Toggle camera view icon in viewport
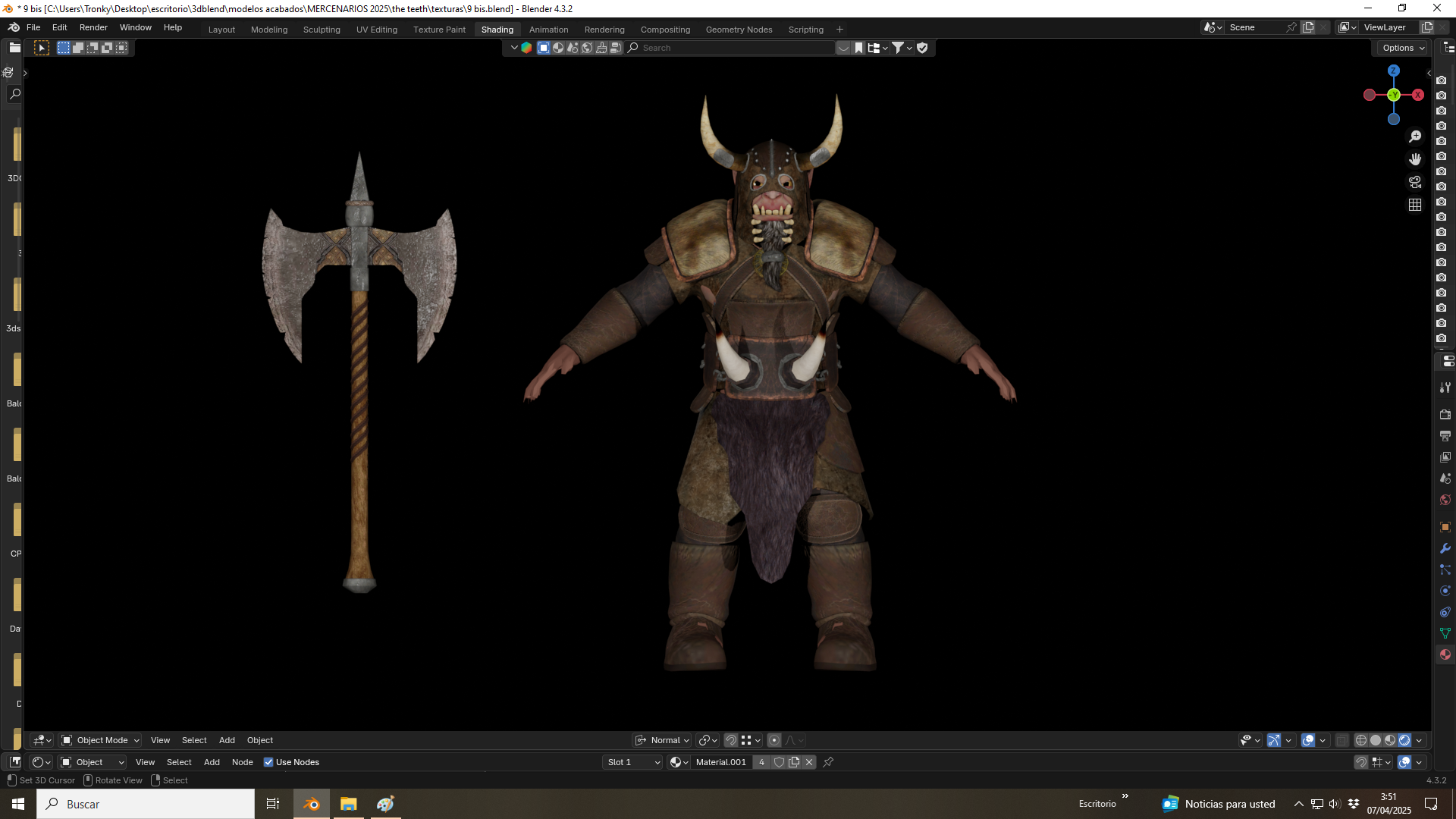Viewport: 1456px width, 819px height. click(x=1415, y=182)
